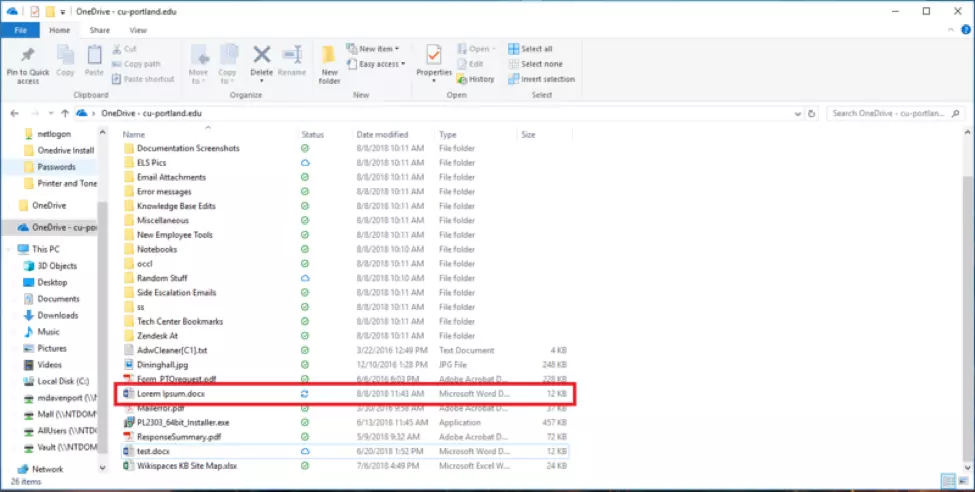Click the Back navigation arrow
Viewport: 975px width, 492px height.
[x=15, y=113]
